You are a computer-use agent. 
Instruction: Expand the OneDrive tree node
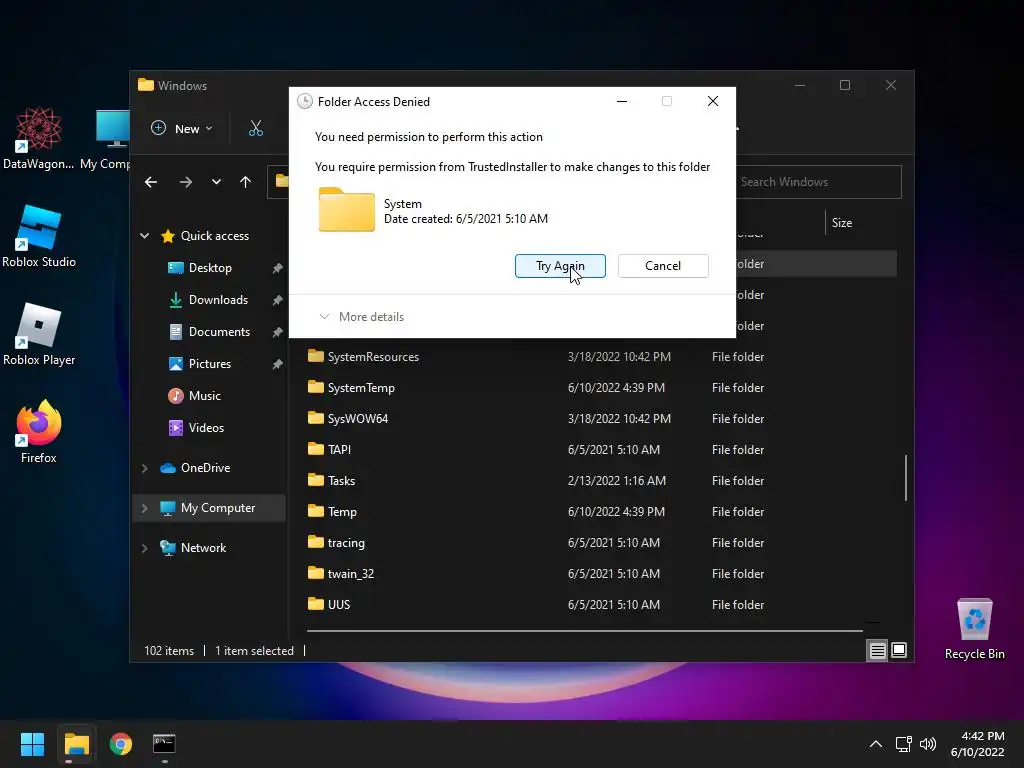[x=144, y=468]
